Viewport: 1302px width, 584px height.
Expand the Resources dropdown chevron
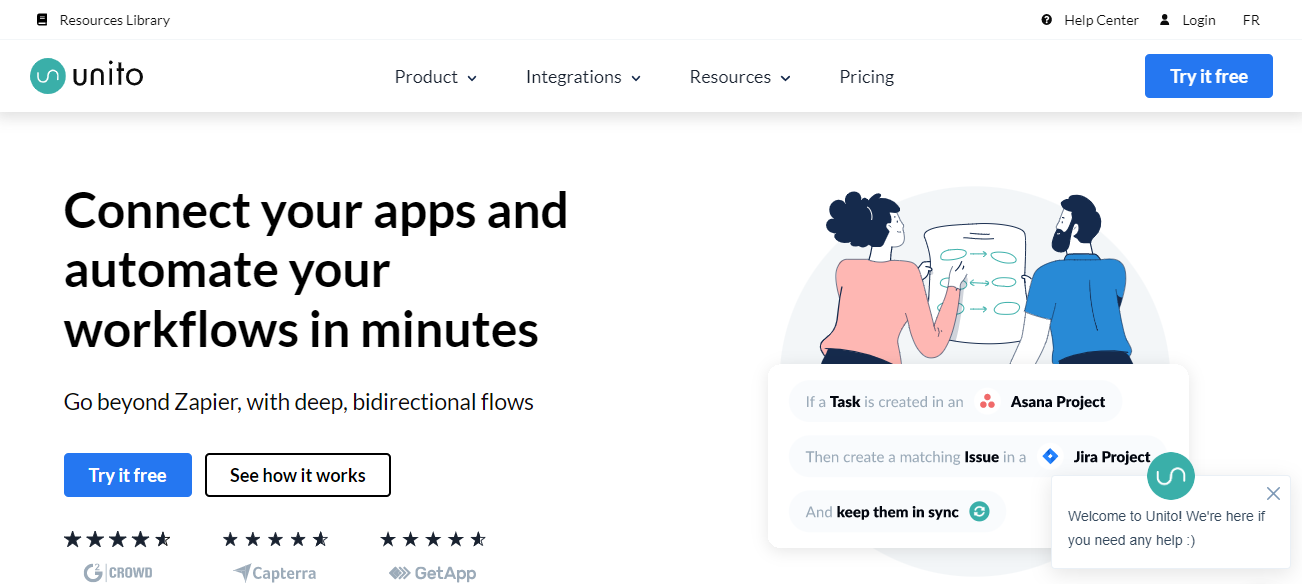(x=785, y=78)
